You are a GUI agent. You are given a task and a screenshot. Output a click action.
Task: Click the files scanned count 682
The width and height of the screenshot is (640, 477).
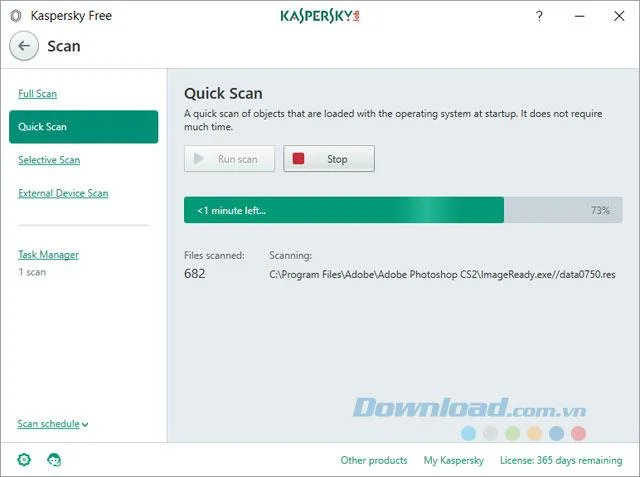(x=195, y=273)
